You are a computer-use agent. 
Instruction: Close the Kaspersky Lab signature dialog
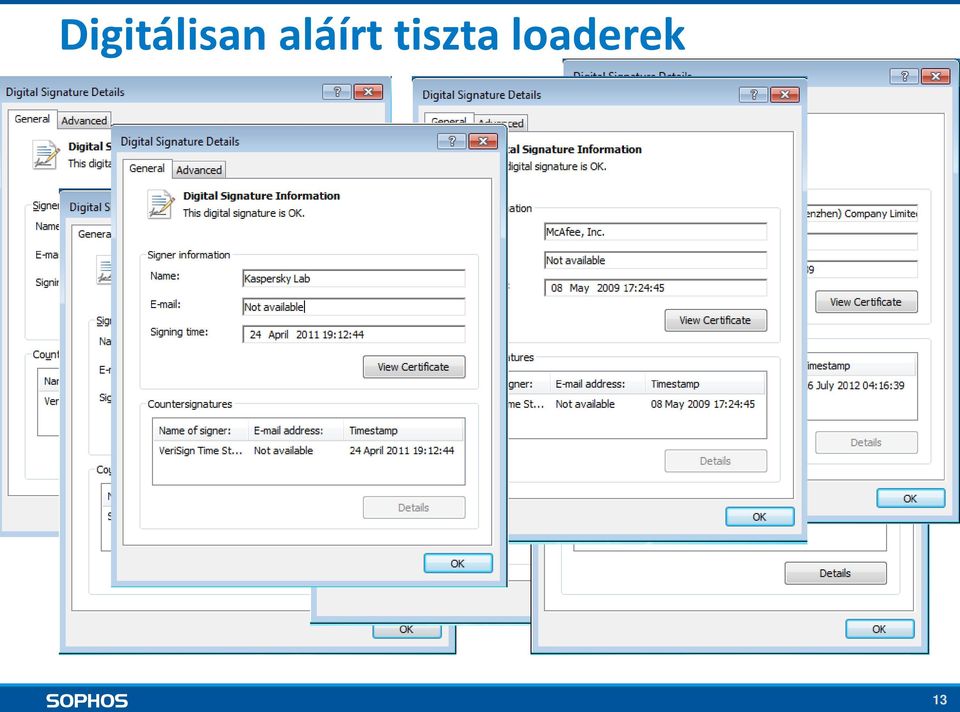coord(483,141)
